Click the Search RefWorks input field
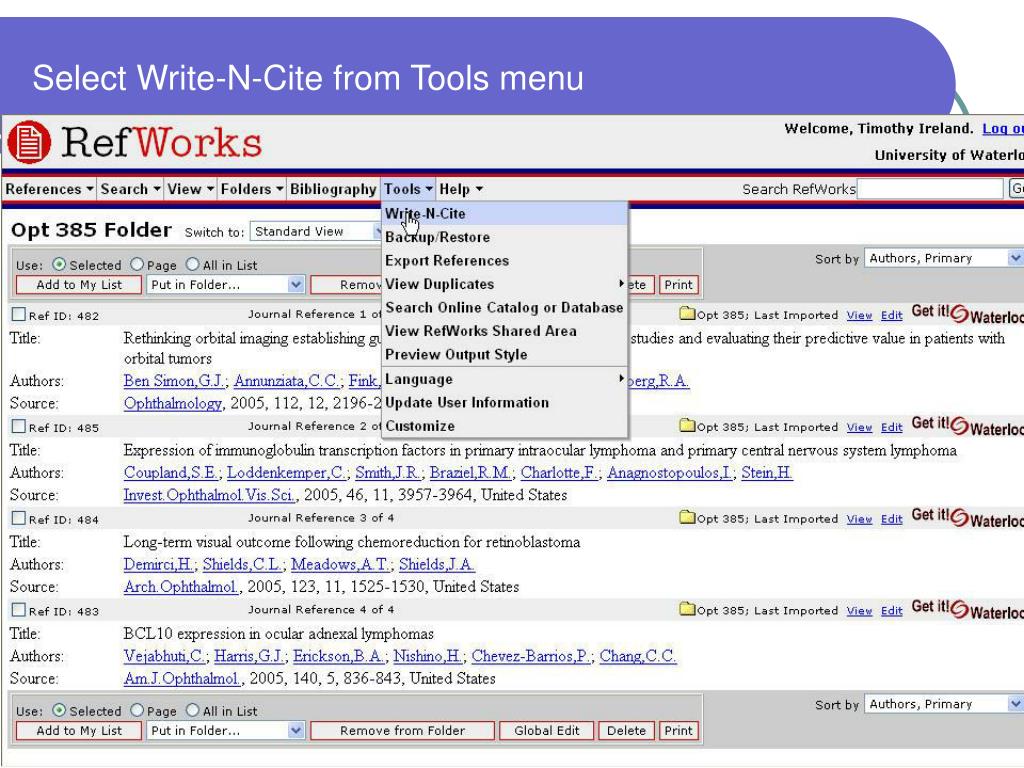This screenshot has width=1024, height=768. point(929,189)
